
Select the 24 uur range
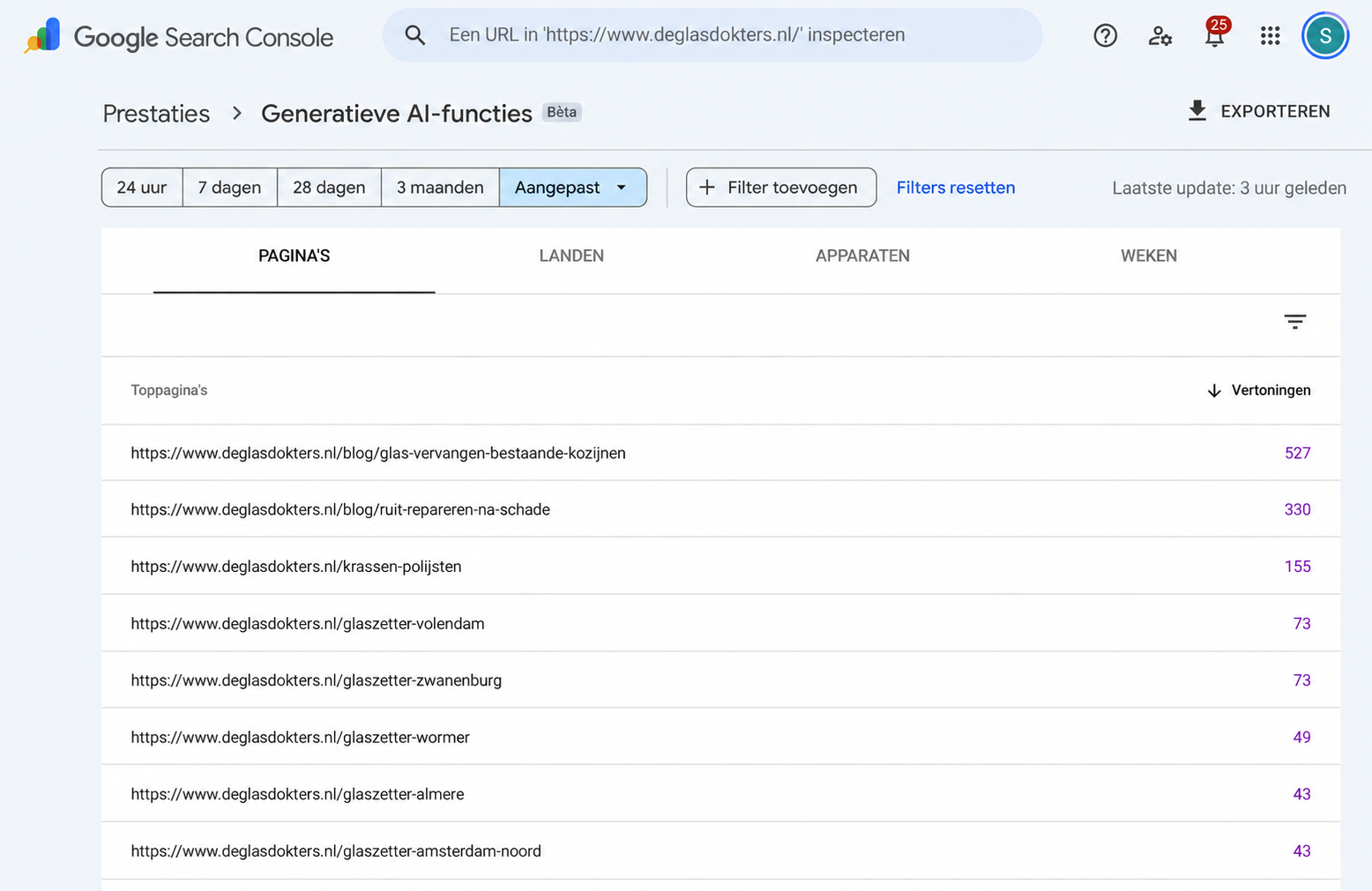[142, 188]
